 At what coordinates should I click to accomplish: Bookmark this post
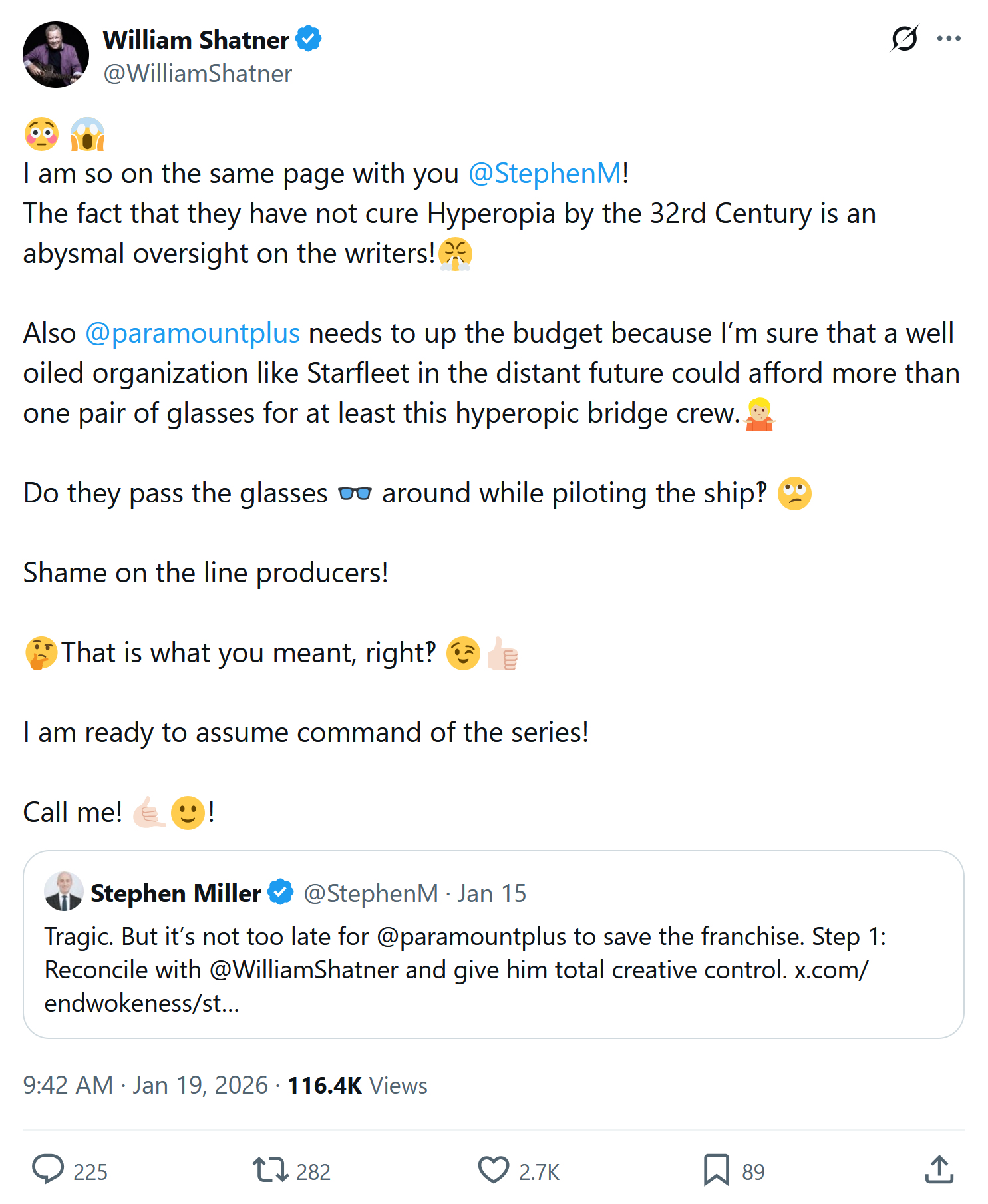716,1169
